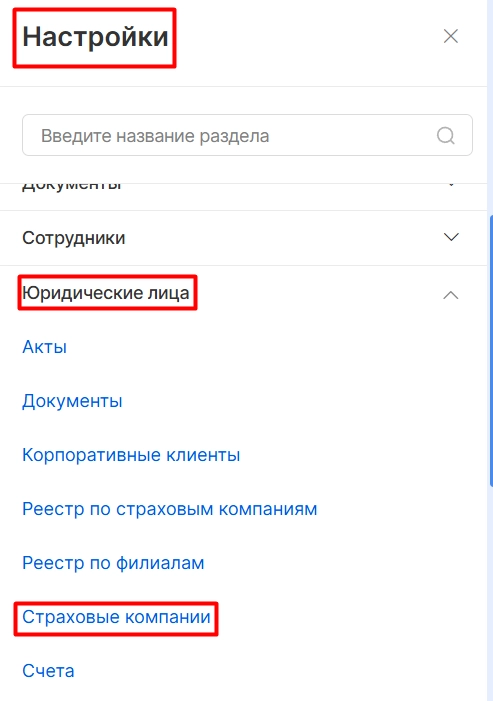
Task: Select the Сотрудники section header label
Action: point(74,238)
